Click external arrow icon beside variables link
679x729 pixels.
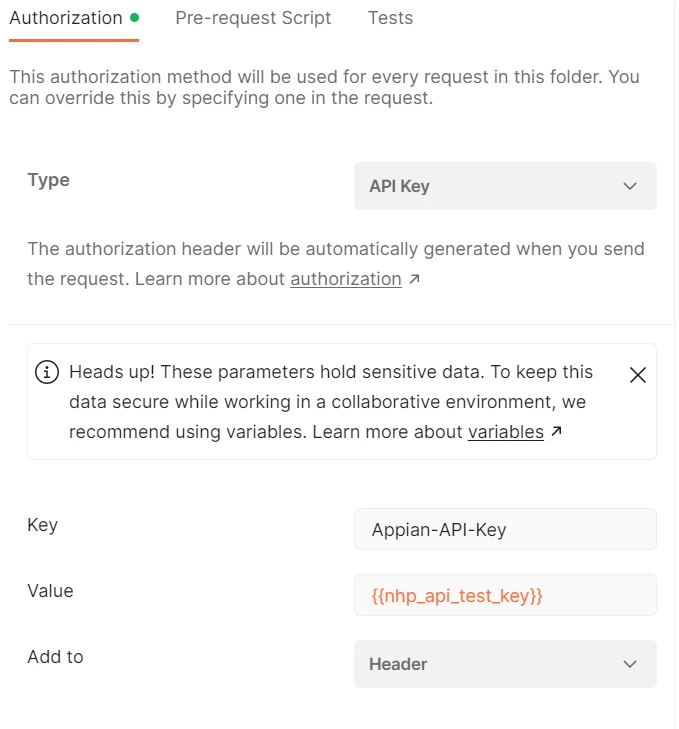(556, 431)
